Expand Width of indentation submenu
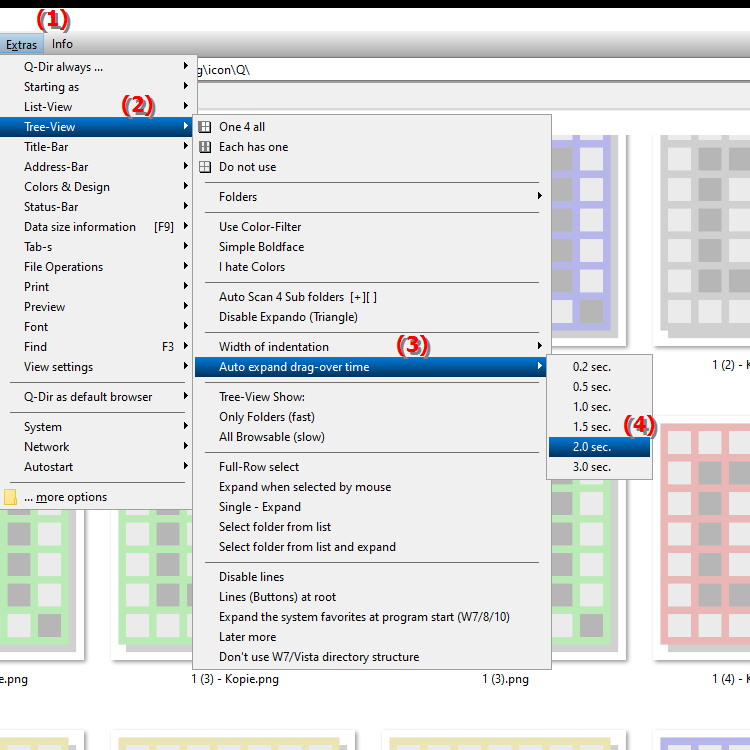750x750 pixels. pyautogui.click(x=372, y=347)
